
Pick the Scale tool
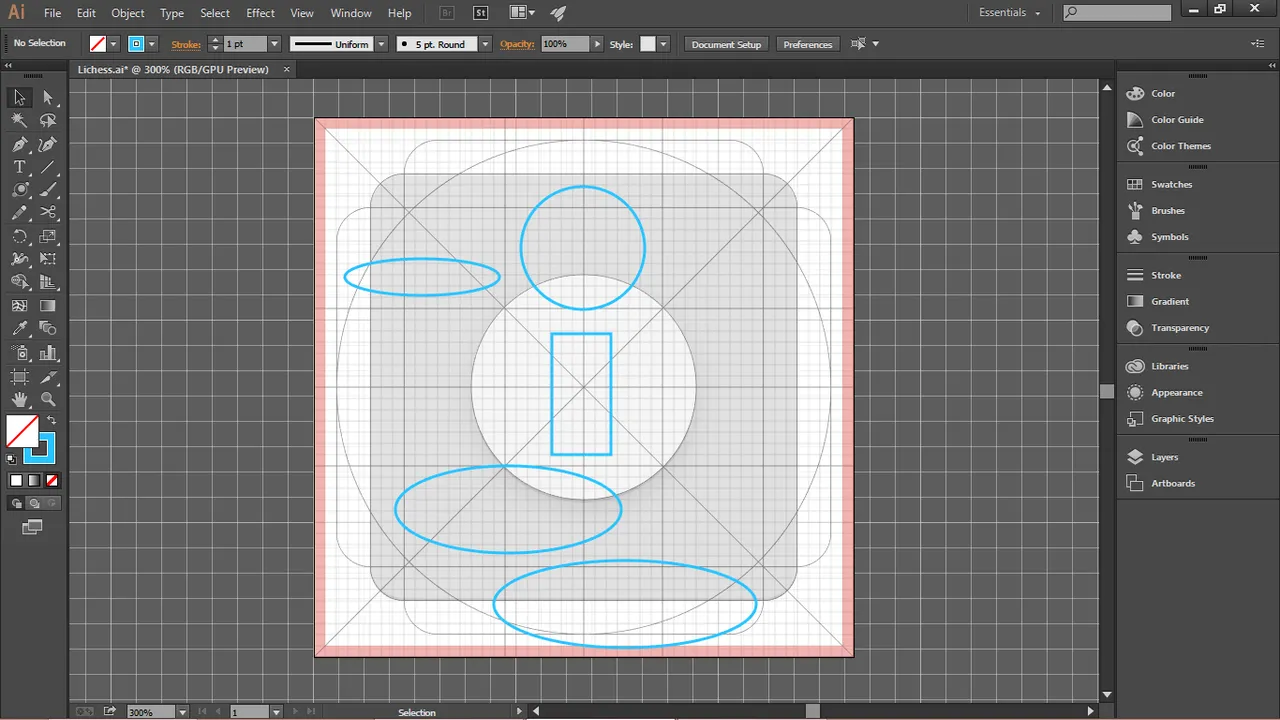[48, 237]
